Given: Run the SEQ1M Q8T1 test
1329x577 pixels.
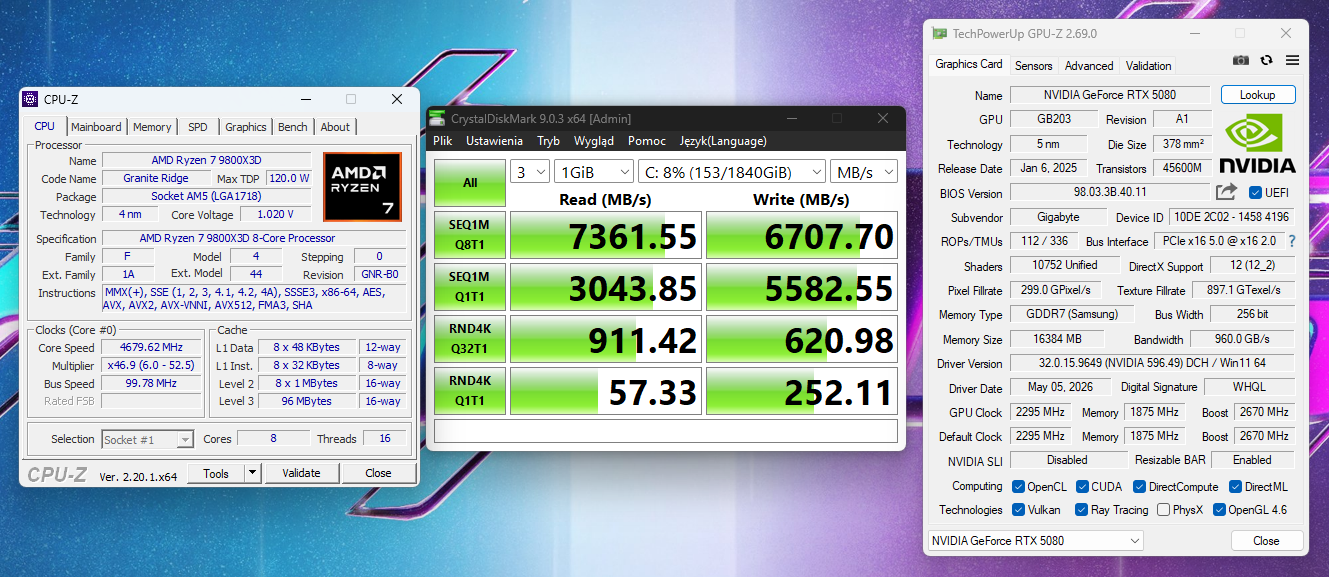Looking at the screenshot, I should tap(470, 236).
